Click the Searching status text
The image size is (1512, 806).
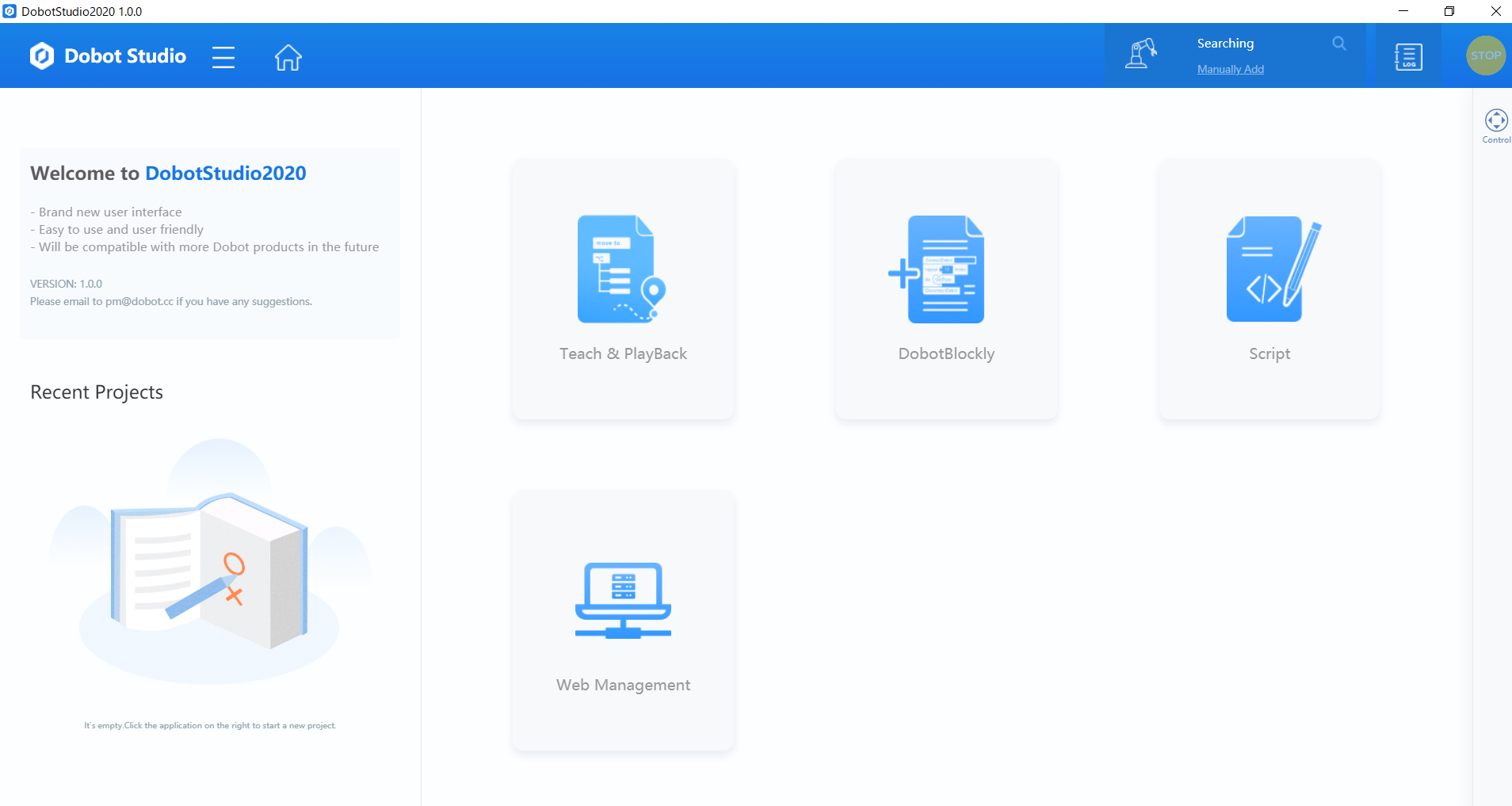pyautogui.click(x=1225, y=44)
